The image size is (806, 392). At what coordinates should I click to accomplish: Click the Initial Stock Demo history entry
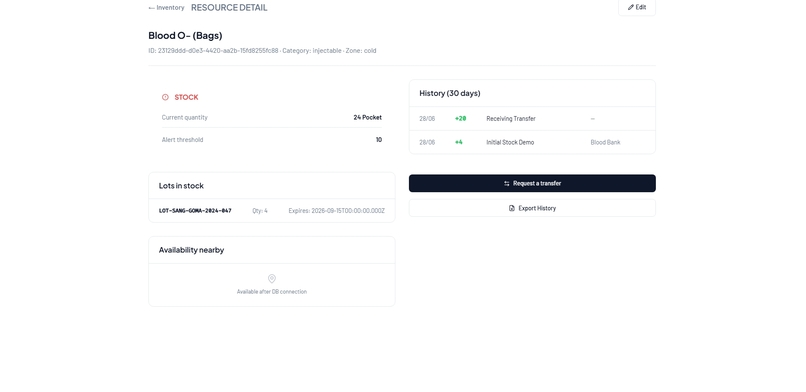[x=510, y=142]
